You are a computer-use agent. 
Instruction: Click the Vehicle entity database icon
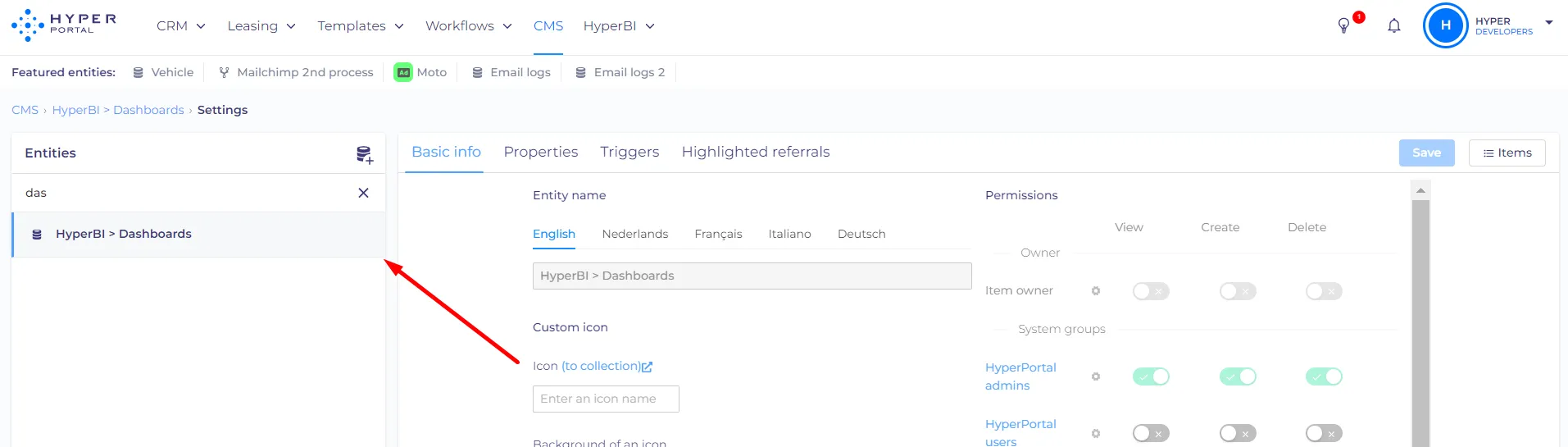[138, 73]
